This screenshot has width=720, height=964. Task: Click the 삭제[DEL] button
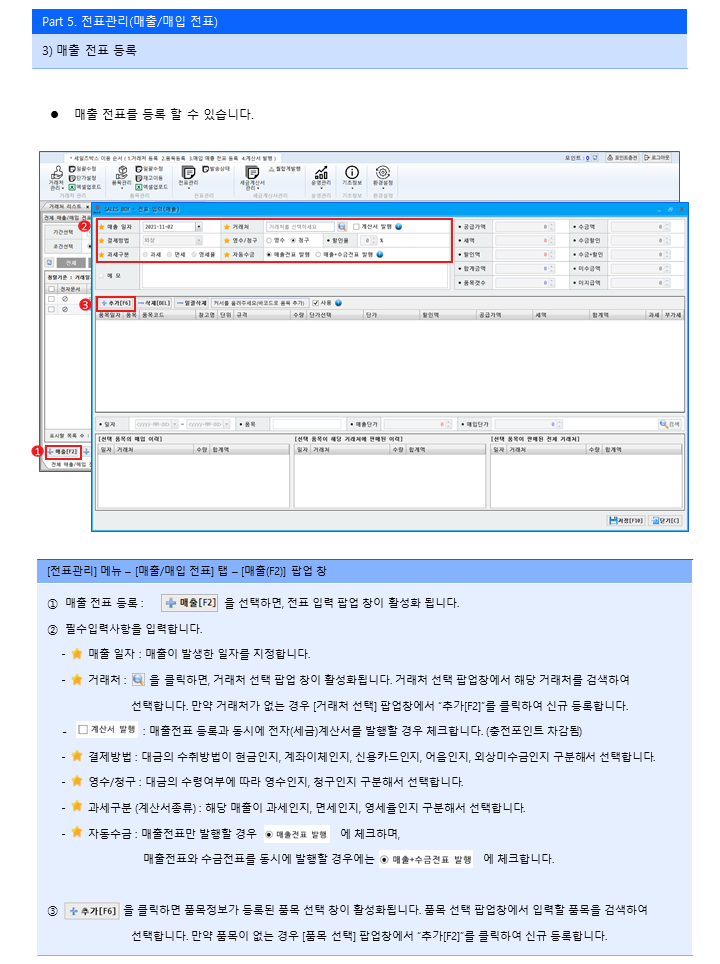pos(154,303)
